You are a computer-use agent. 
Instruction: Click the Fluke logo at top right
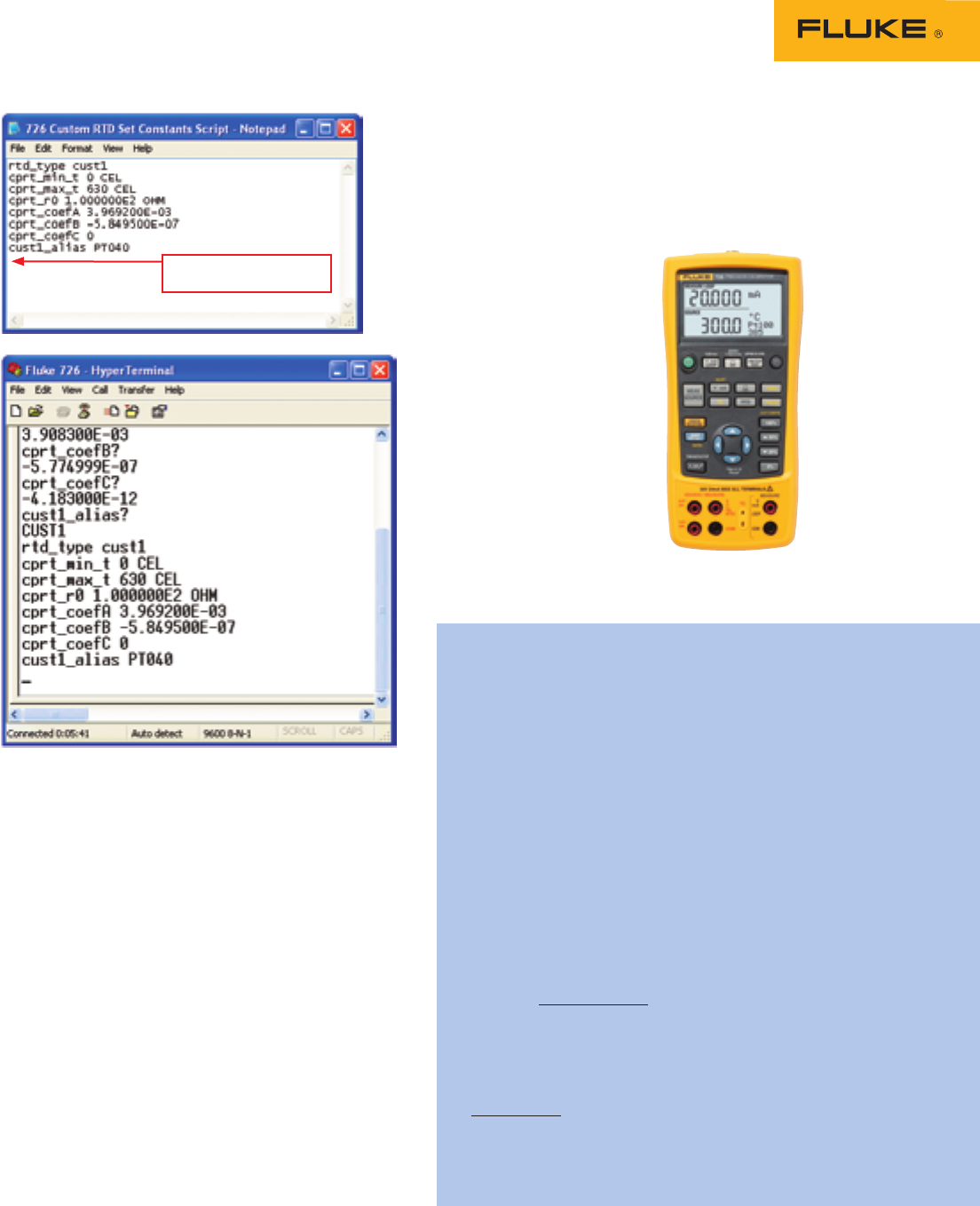point(876,30)
